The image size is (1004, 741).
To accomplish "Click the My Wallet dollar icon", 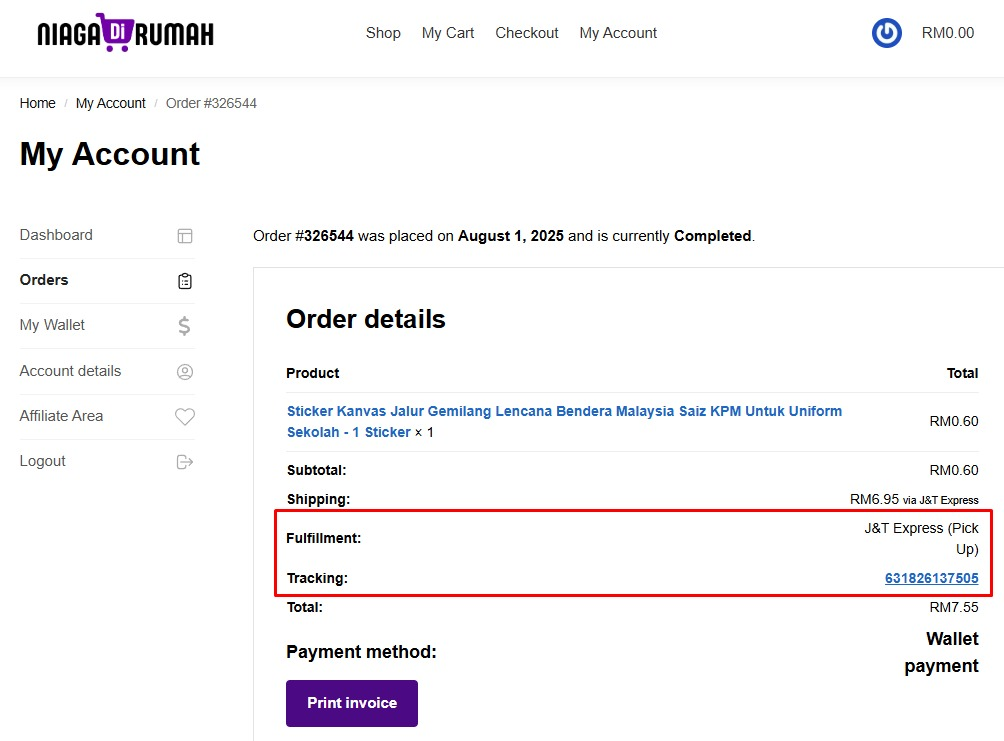I will 184,326.
